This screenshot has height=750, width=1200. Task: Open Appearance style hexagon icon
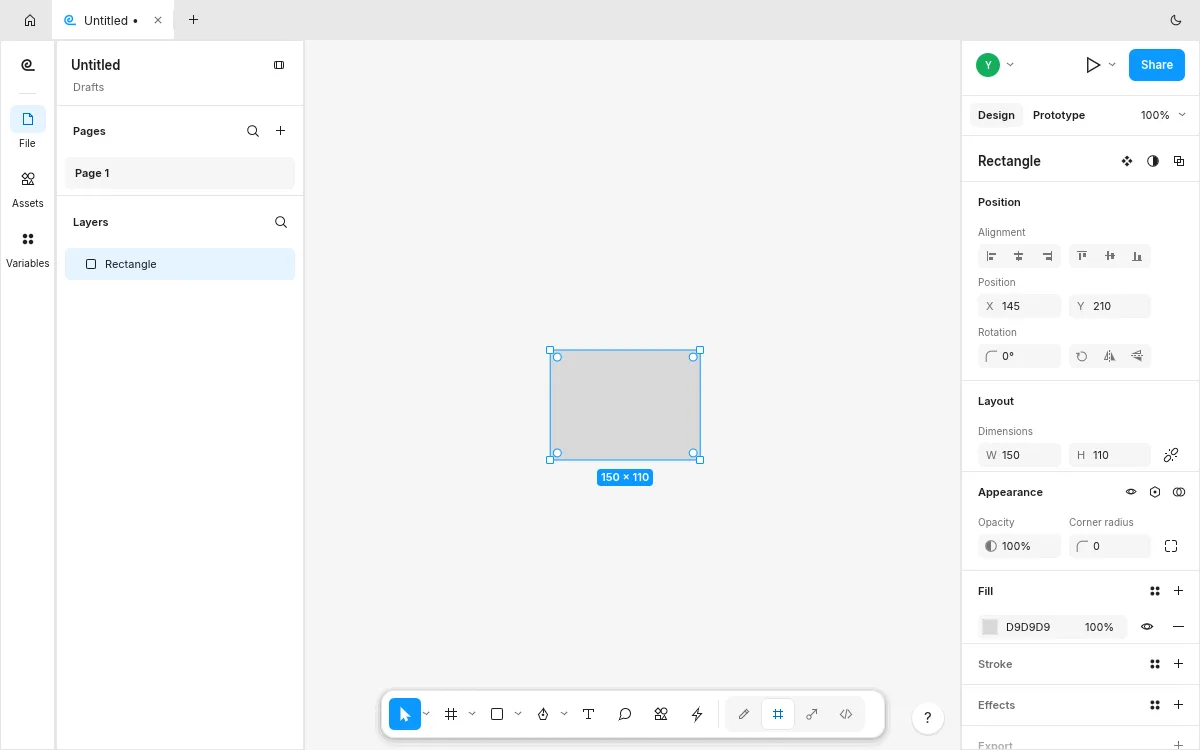[1155, 492]
